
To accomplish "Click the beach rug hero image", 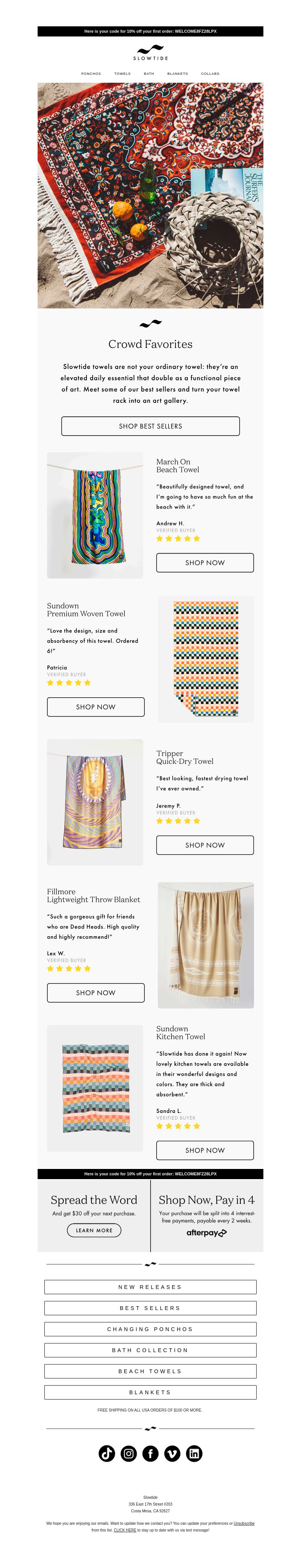I will (150, 196).
